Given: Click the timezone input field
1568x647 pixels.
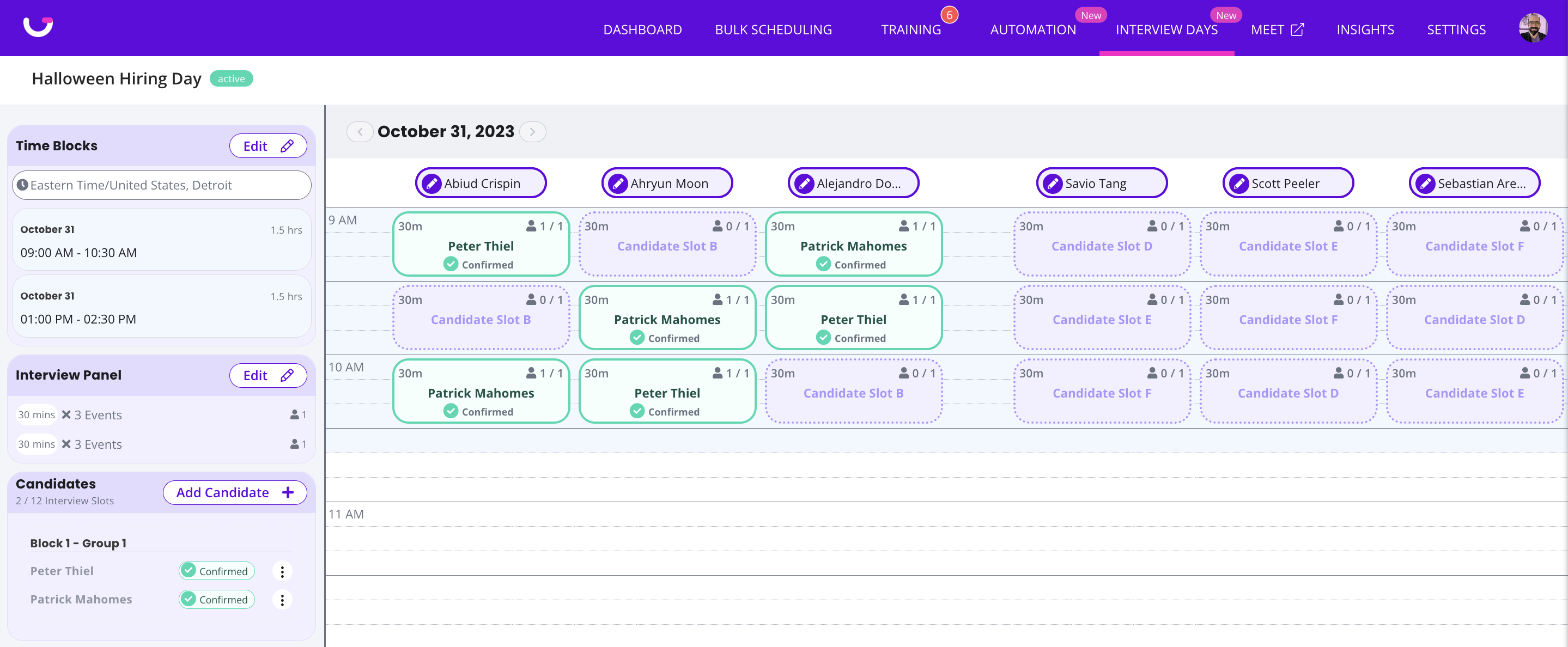Looking at the screenshot, I should coord(161,185).
